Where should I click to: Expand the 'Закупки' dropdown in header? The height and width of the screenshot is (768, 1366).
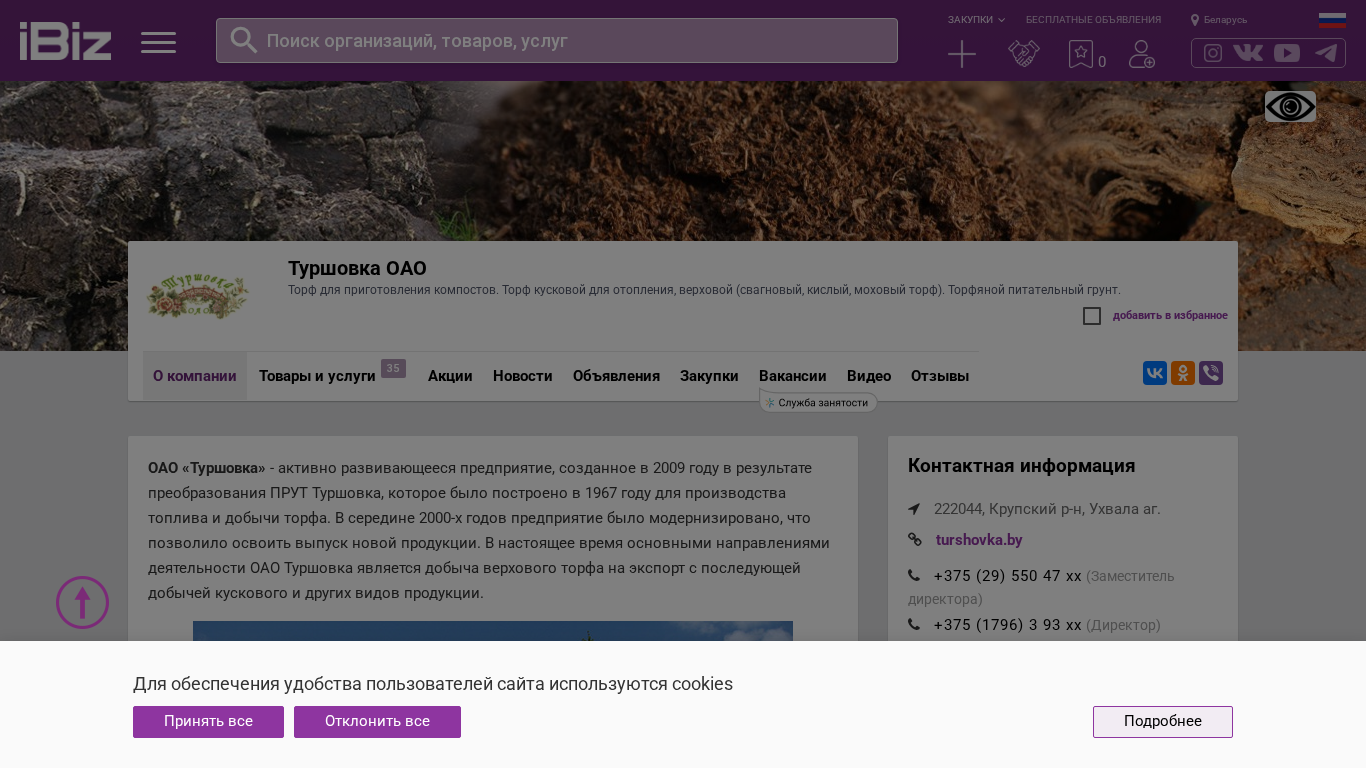[976, 20]
